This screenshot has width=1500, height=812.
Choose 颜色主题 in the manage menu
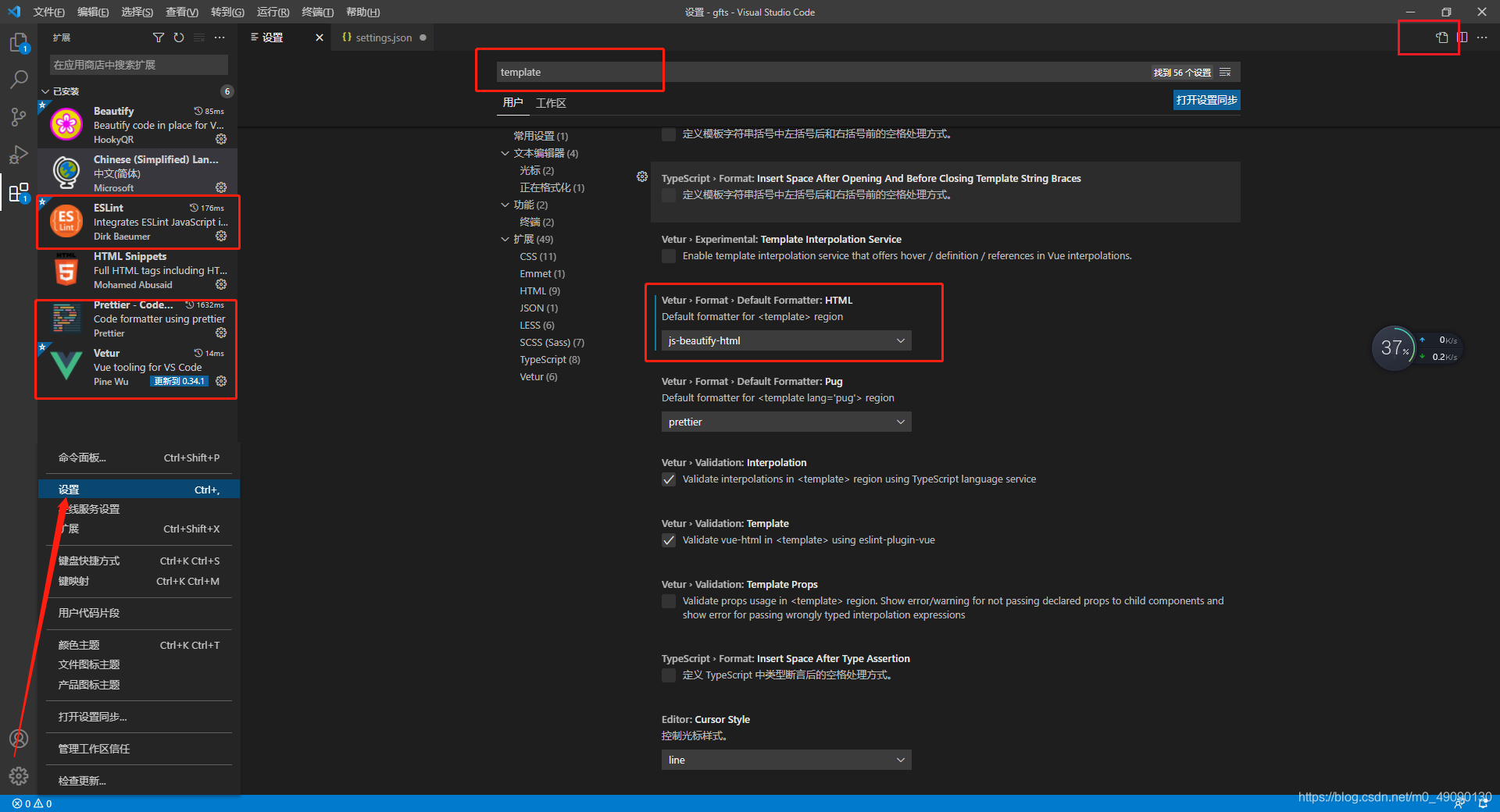139,645
